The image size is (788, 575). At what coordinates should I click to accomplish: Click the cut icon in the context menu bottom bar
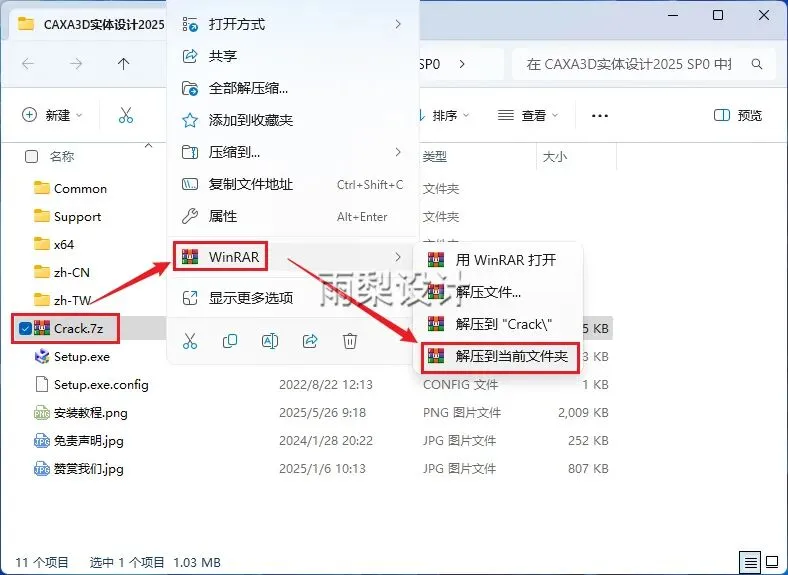[190, 341]
